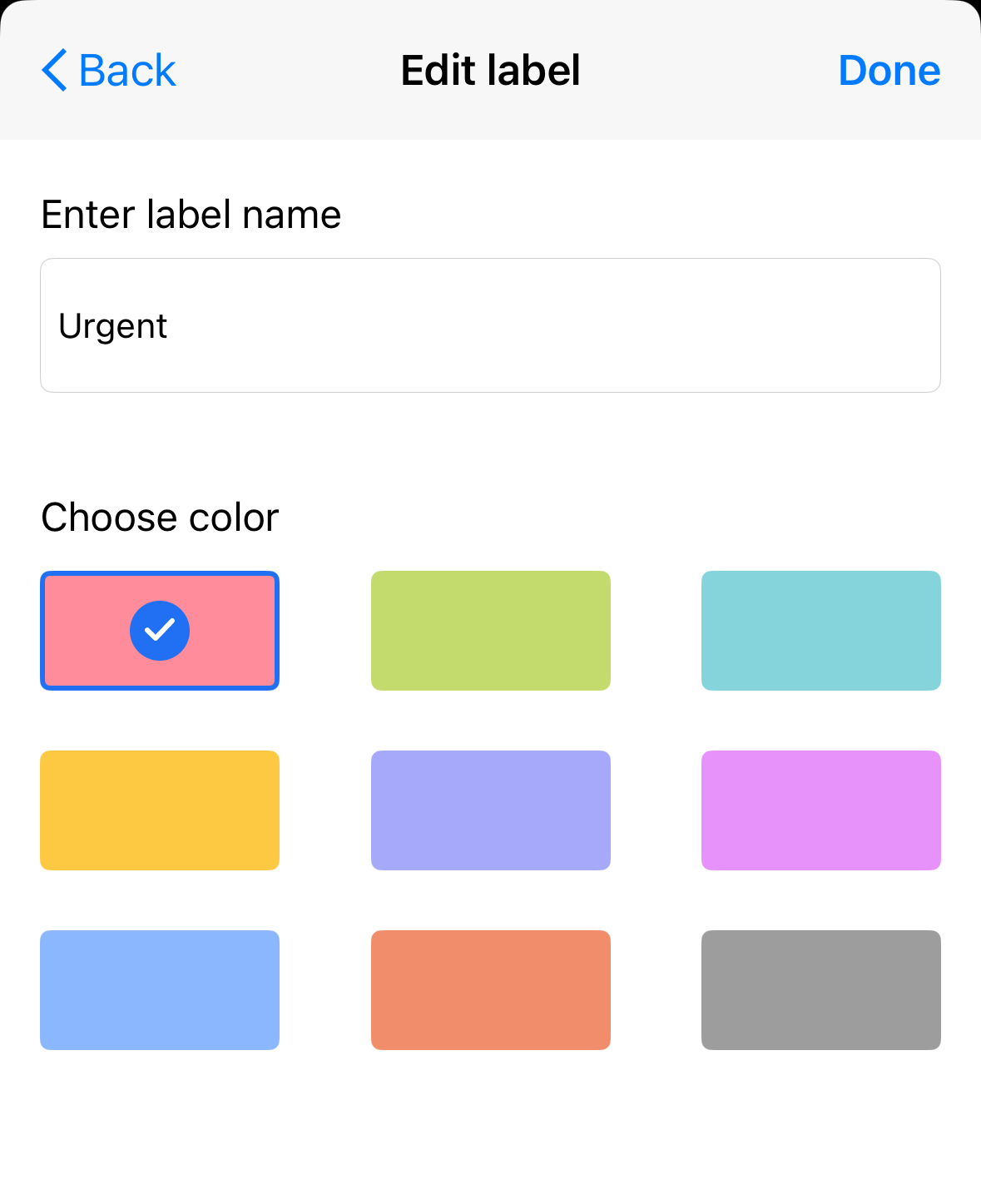This screenshot has width=981, height=1204.
Task: Choose the green color for the label
Action: click(490, 631)
